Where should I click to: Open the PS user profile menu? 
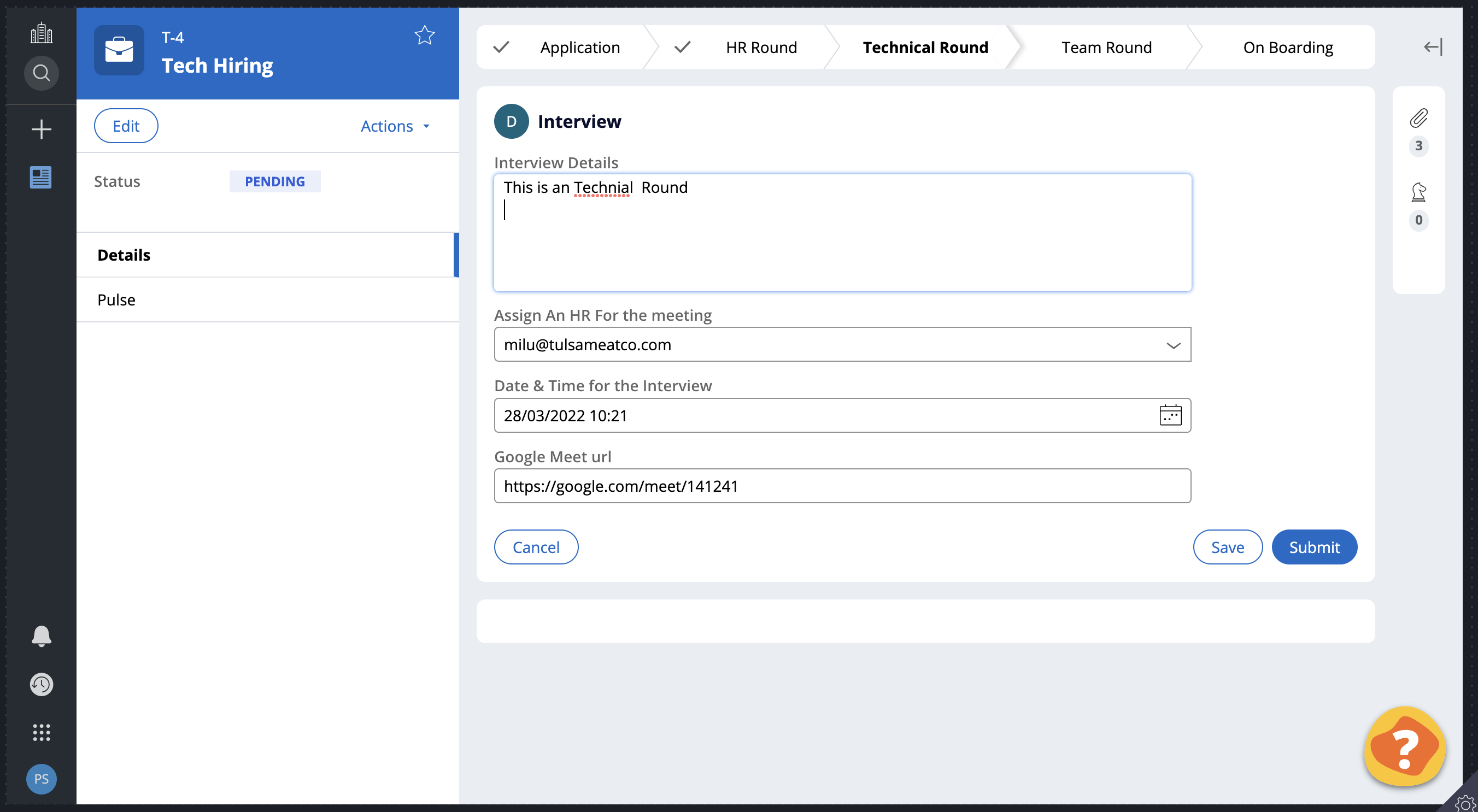click(42, 779)
